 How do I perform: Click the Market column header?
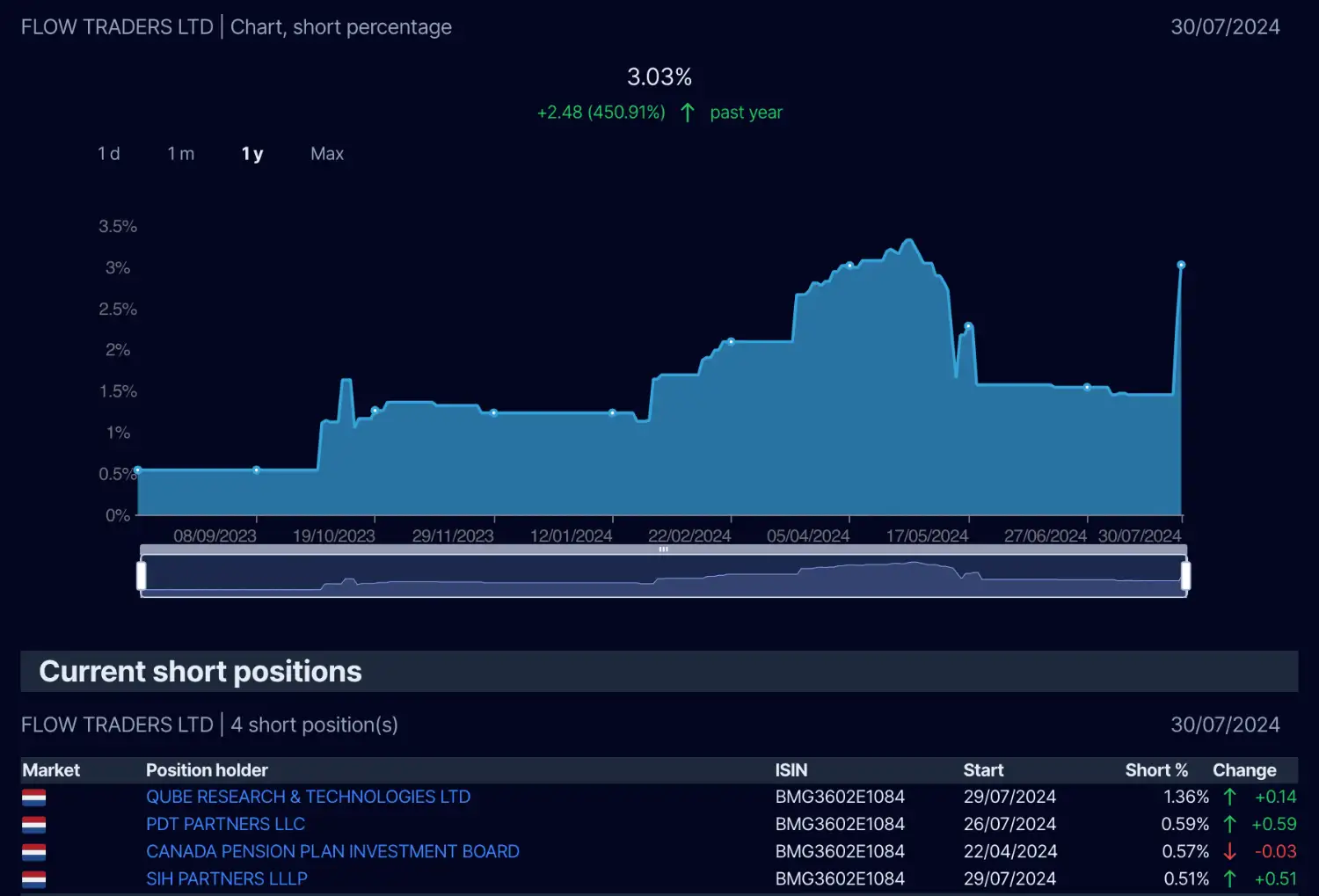pyautogui.click(x=51, y=770)
